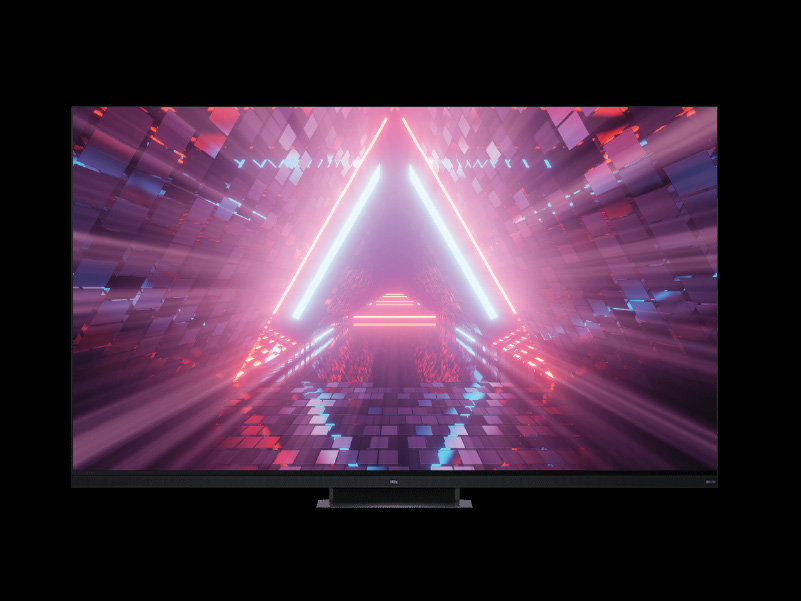Click the small badge at bottom-right bezel

[710, 481]
